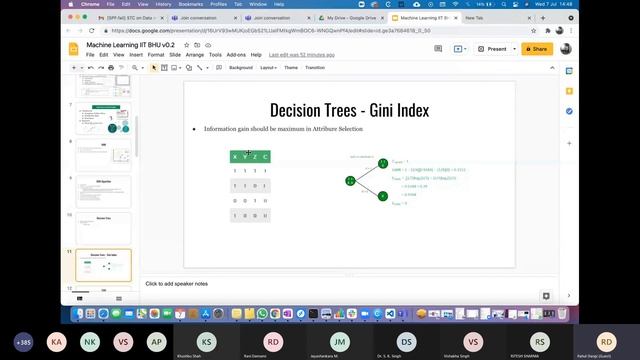Click the last edit history link
The image size is (640, 360).
[x=302, y=55]
